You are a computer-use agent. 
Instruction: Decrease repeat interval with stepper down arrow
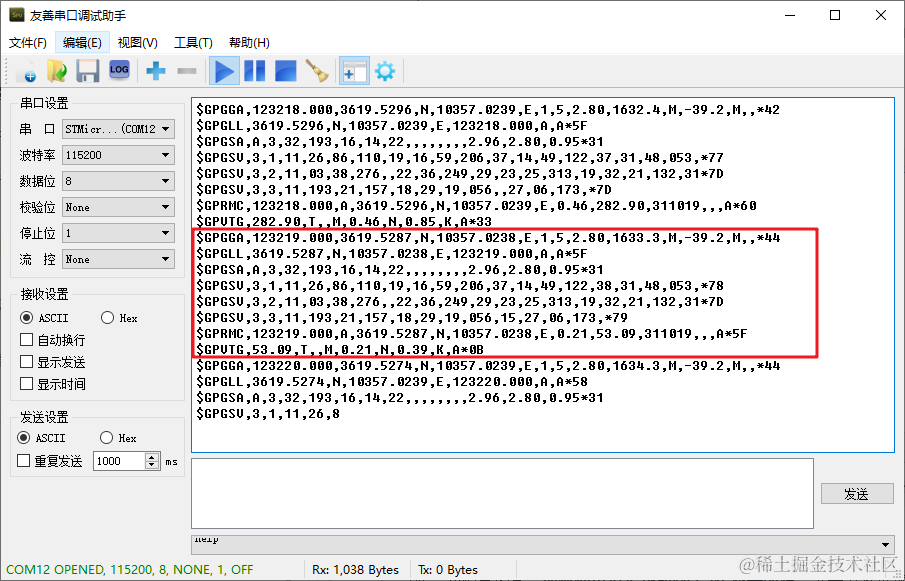152,465
